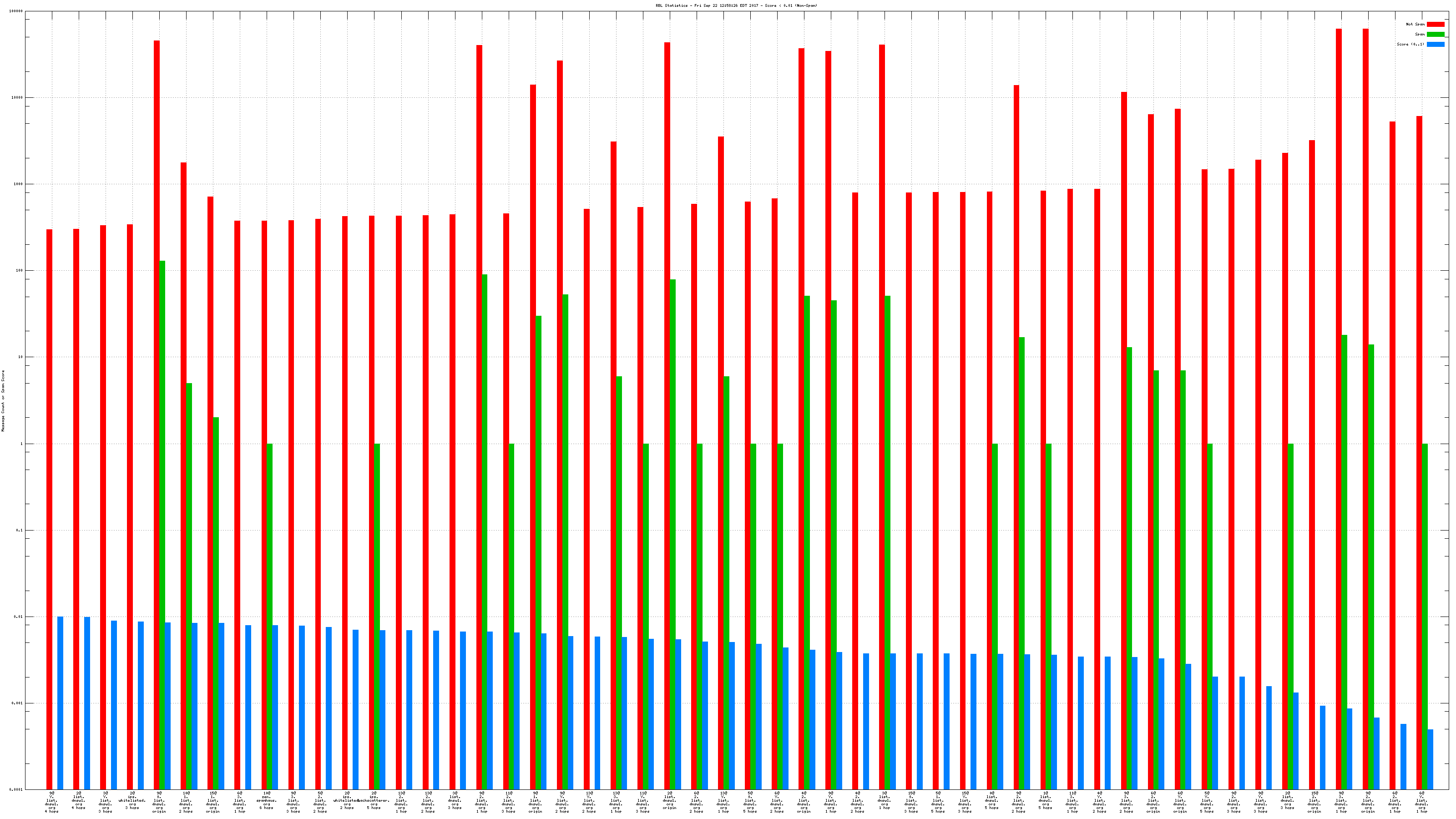The width and height of the screenshot is (1456, 819).
Task: Click the 0.01 y-axis tick label
Action: click(19, 617)
